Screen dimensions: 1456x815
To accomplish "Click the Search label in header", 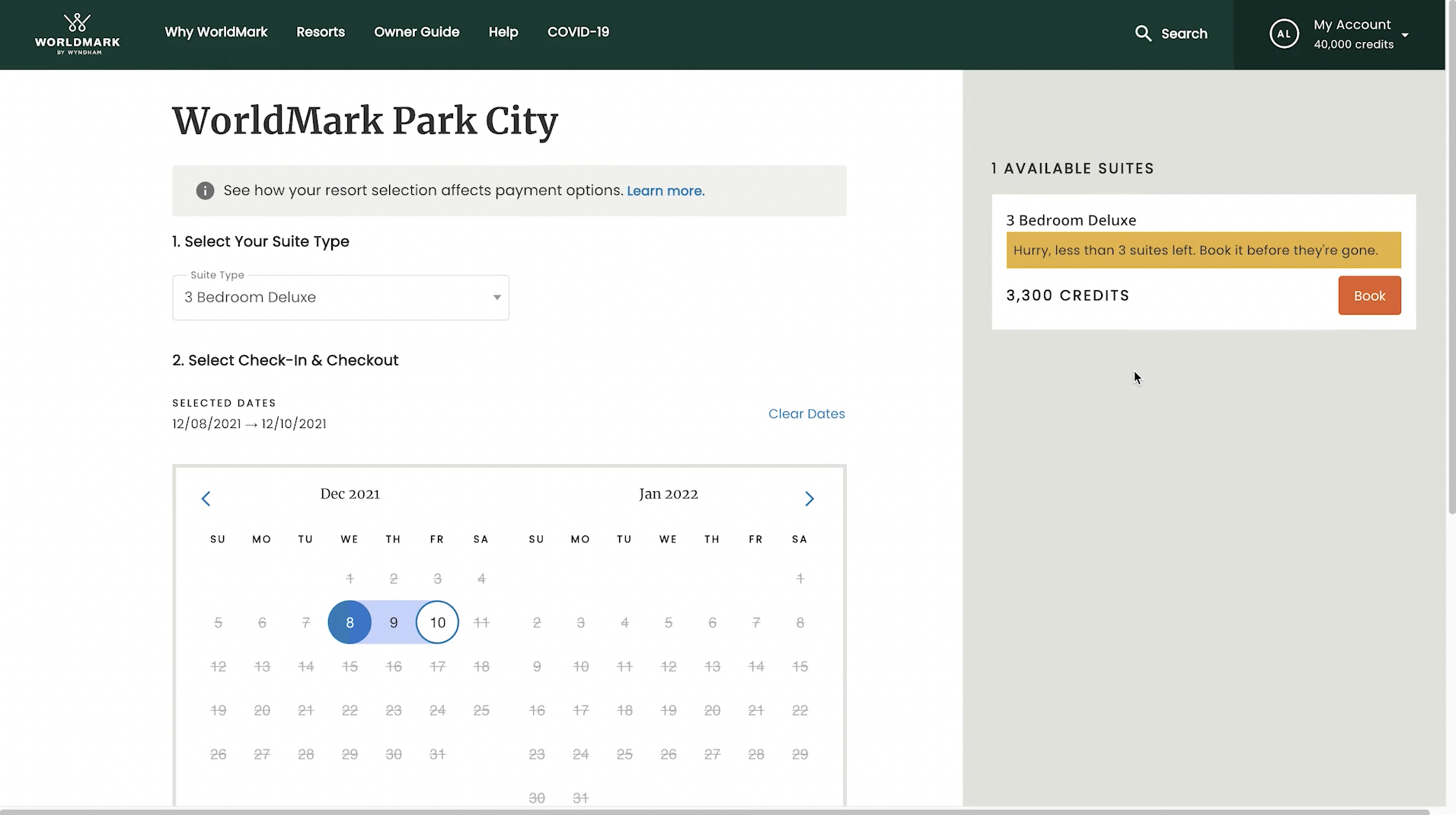I will pos(1184,34).
